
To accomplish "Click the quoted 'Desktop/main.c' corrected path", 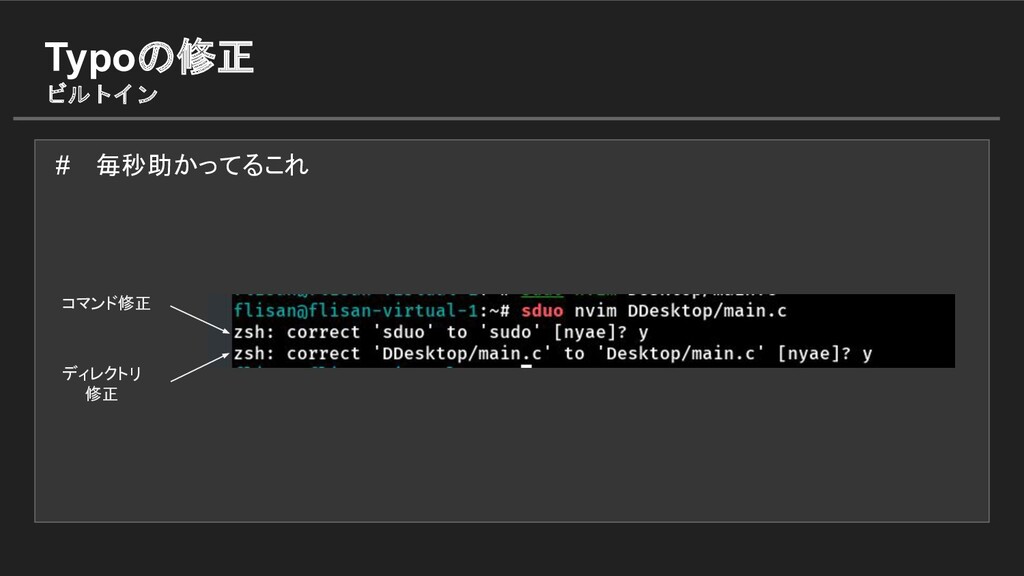I will 682,353.
